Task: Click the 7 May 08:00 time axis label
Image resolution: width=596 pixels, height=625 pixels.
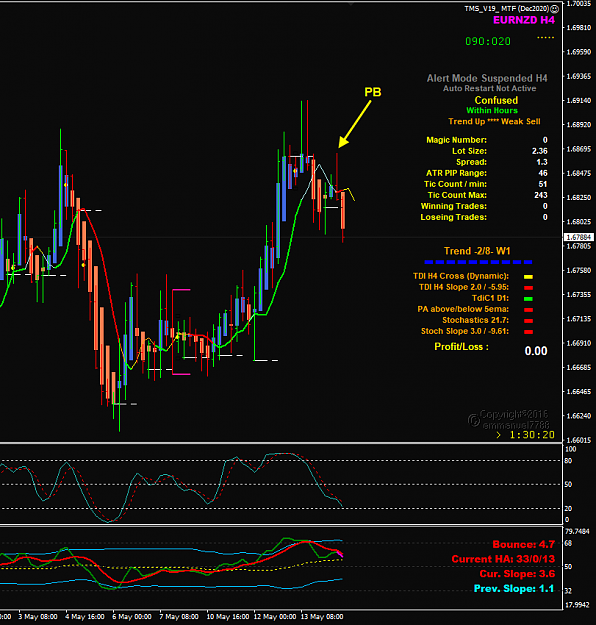Action: pyautogui.click(x=179, y=617)
